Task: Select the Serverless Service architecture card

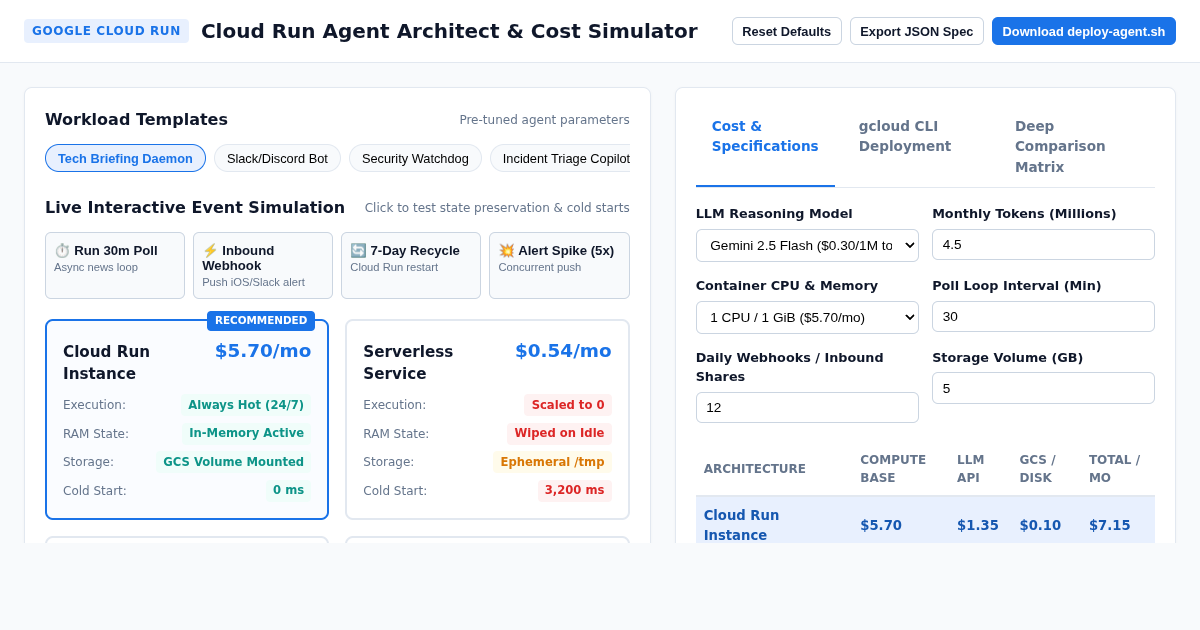Action: [487, 420]
